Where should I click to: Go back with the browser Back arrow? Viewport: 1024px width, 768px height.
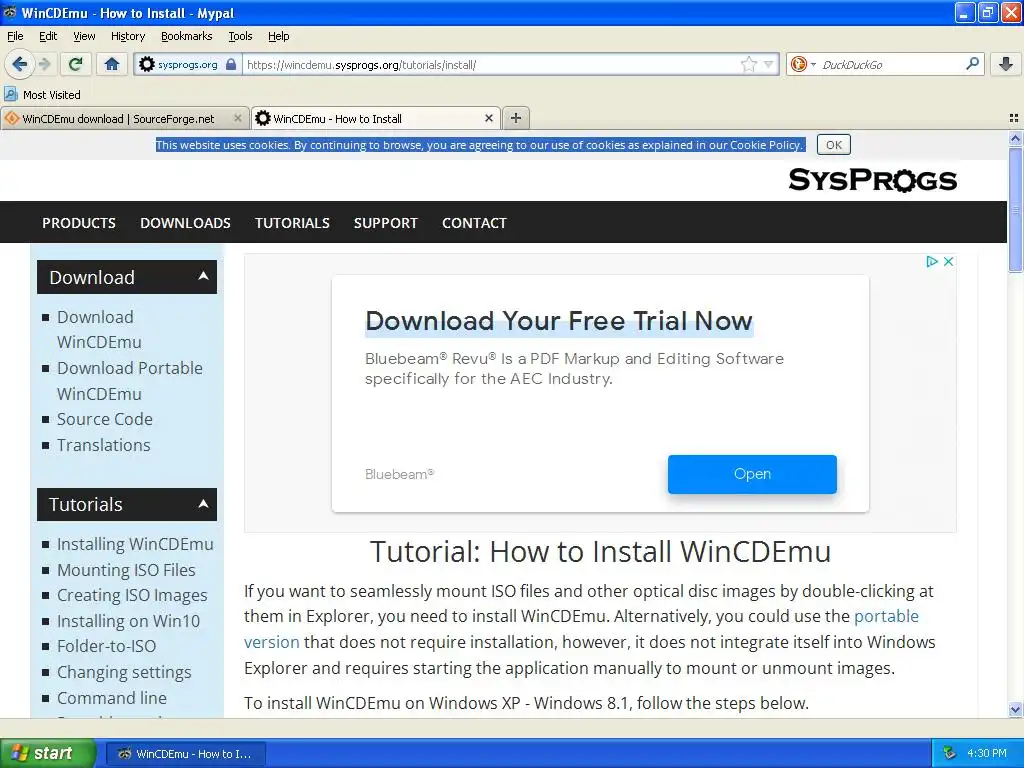[x=19, y=64]
